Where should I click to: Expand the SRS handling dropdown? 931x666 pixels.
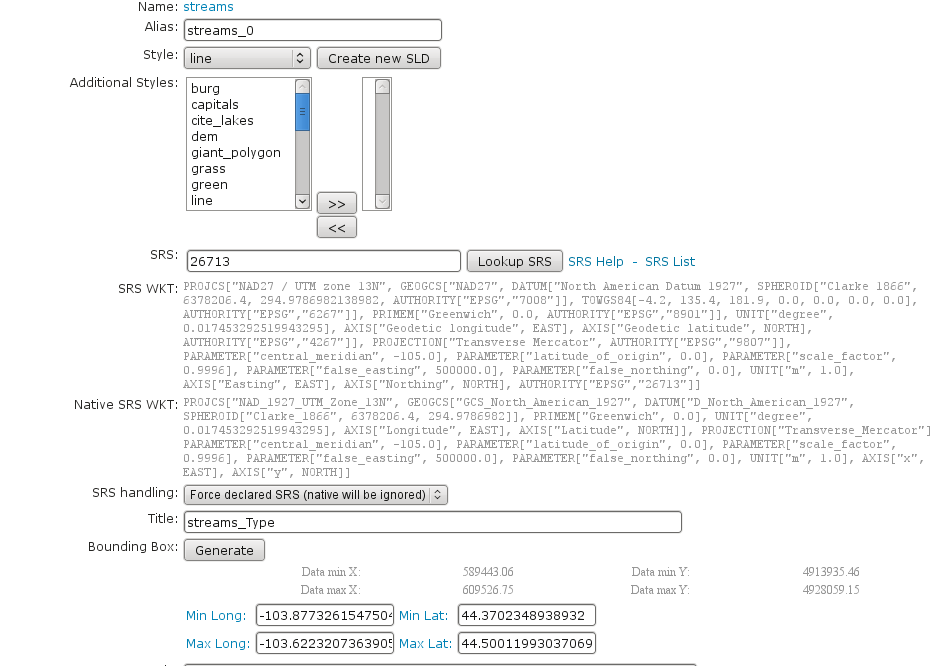pos(315,494)
